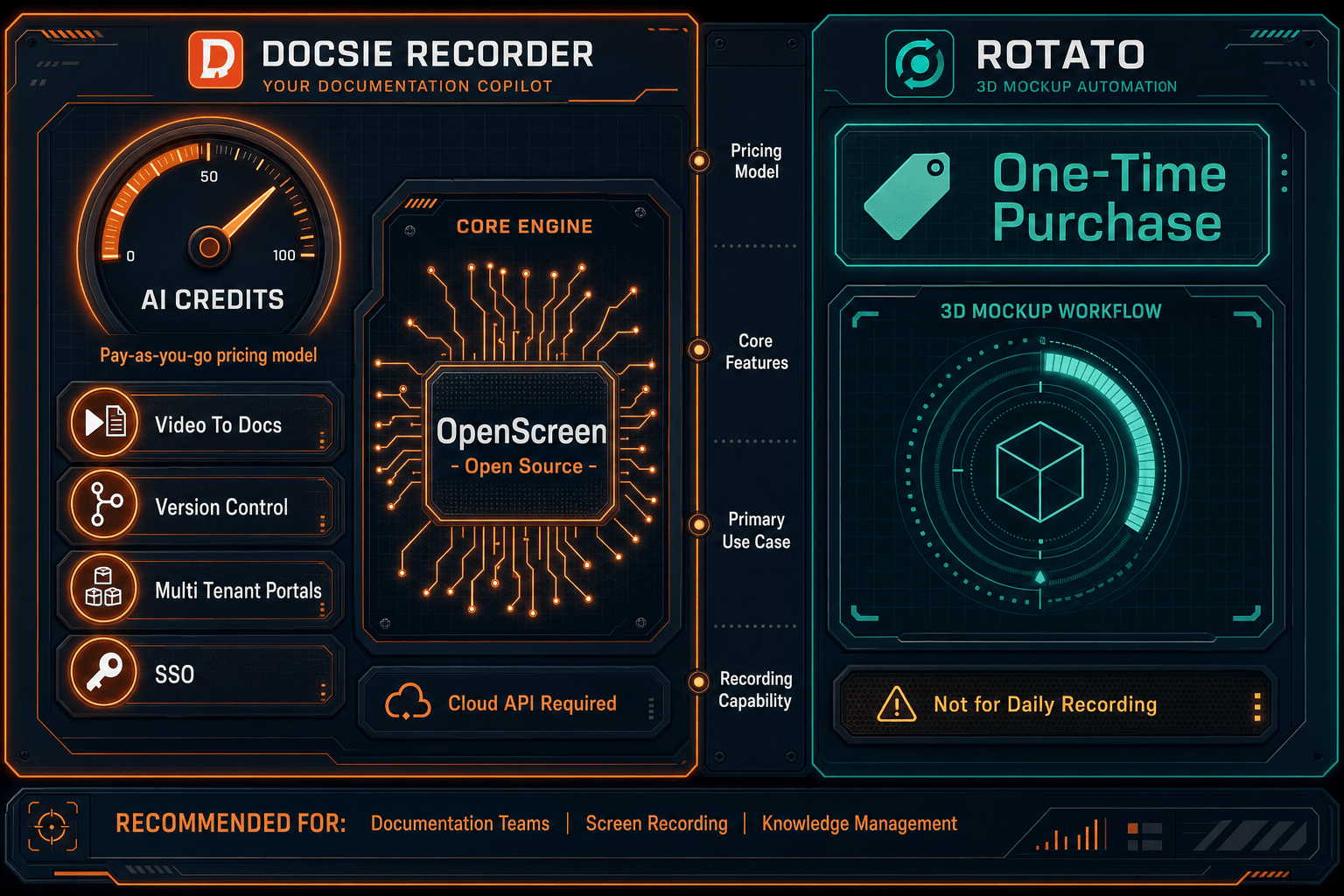
Task: Click the Primary Use Case orange node marker
Action: click(x=699, y=525)
